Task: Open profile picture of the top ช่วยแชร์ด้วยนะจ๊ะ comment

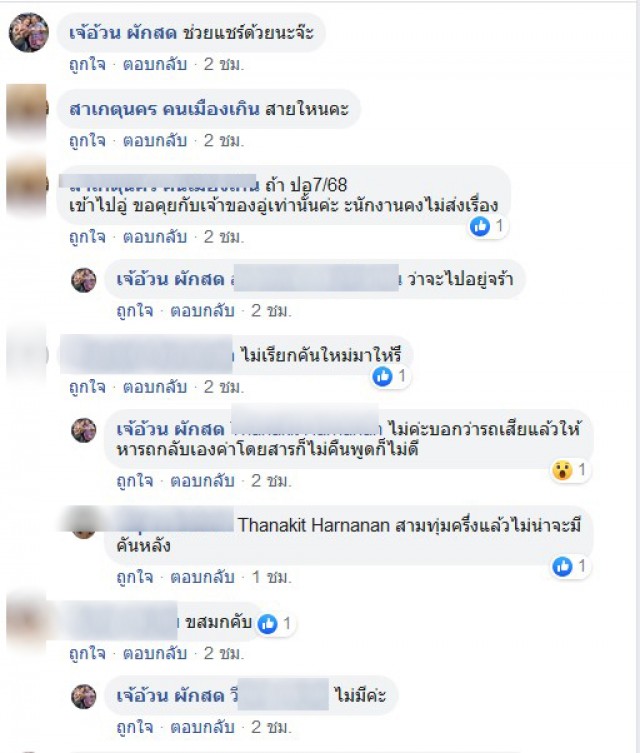Action: click(x=29, y=33)
